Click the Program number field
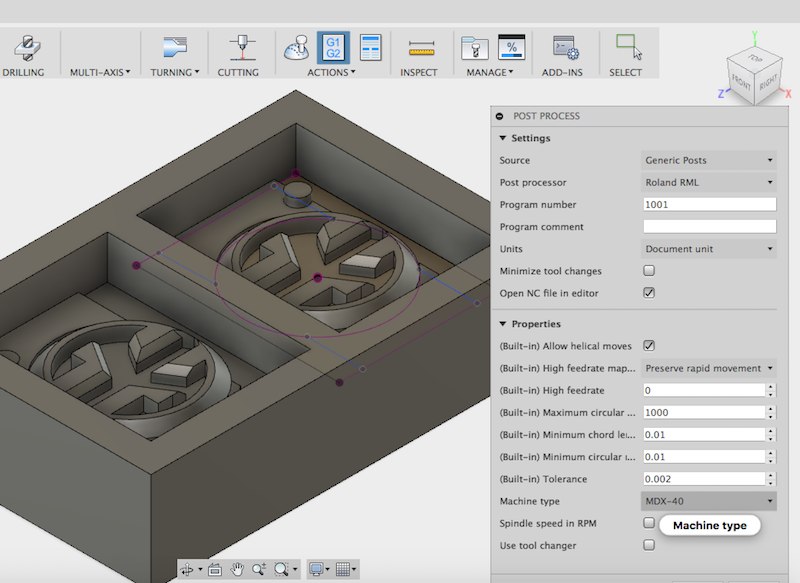The width and height of the screenshot is (800, 583). [710, 205]
